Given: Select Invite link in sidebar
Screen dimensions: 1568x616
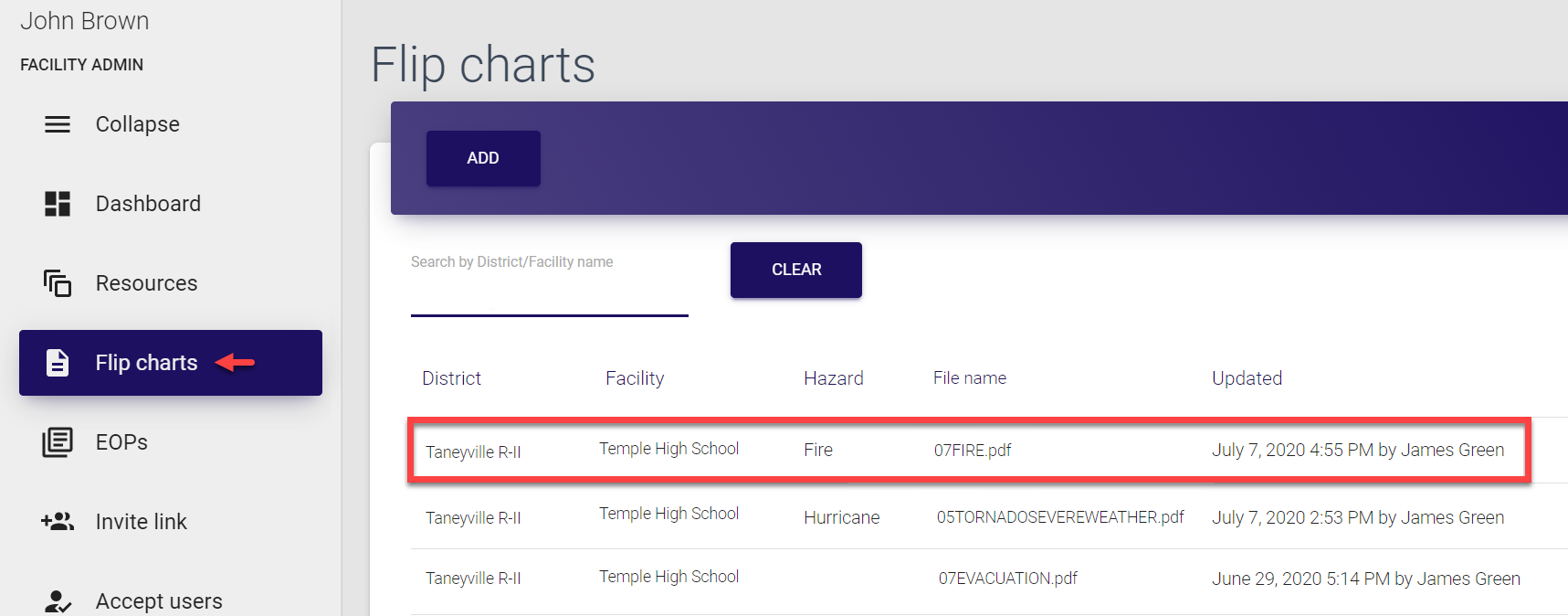Looking at the screenshot, I should click(x=141, y=522).
